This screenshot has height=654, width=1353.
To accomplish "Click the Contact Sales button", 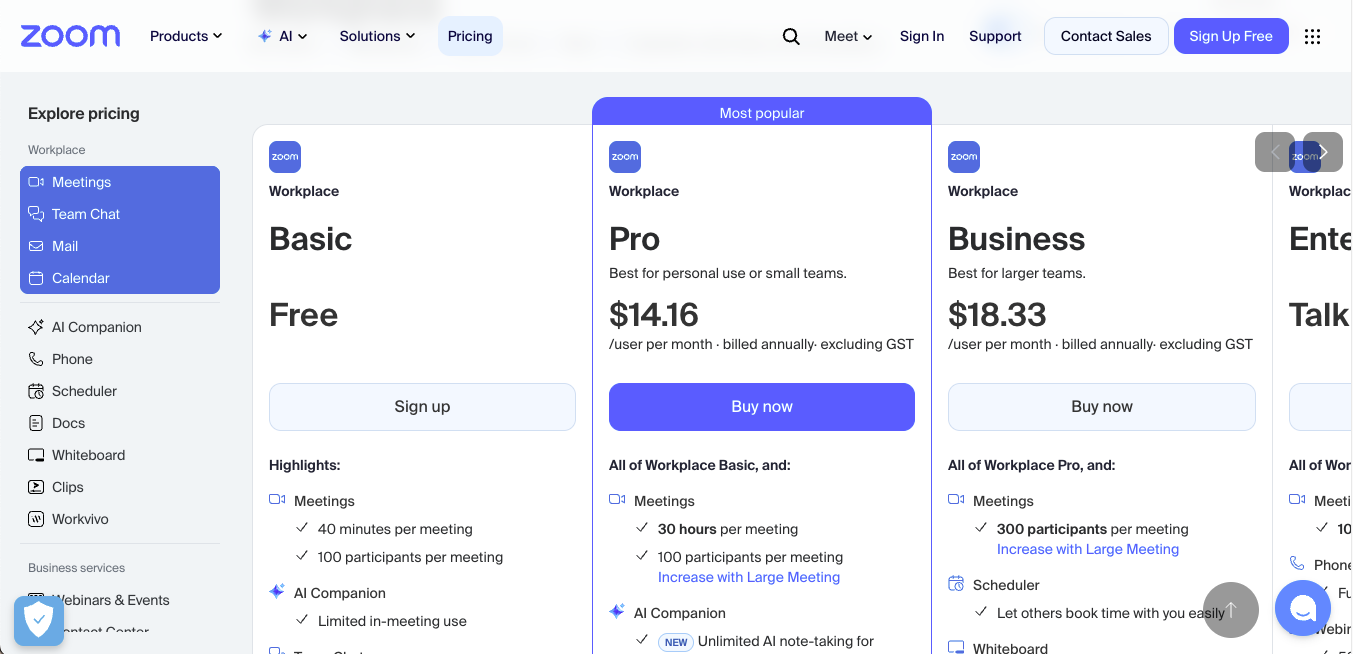I will tap(1106, 36).
